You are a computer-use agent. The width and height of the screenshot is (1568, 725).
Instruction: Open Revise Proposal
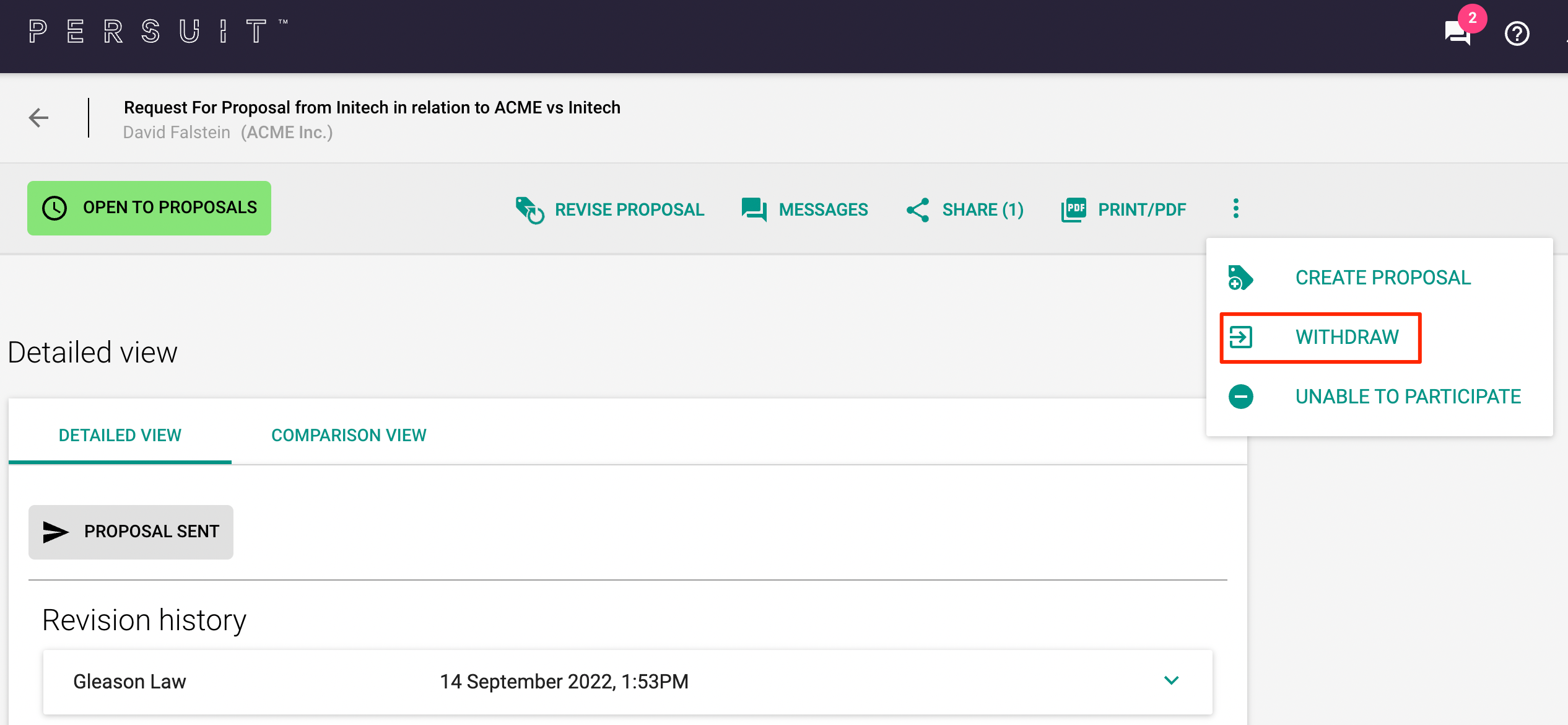(610, 209)
